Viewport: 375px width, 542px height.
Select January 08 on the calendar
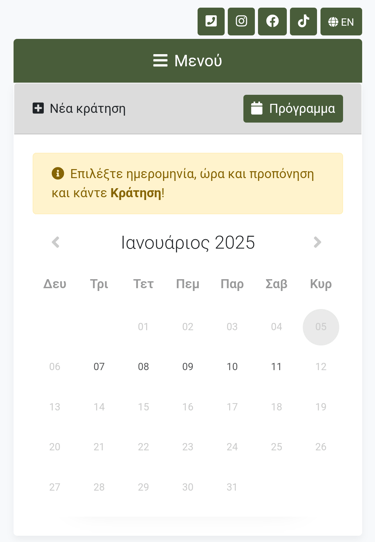tap(143, 366)
